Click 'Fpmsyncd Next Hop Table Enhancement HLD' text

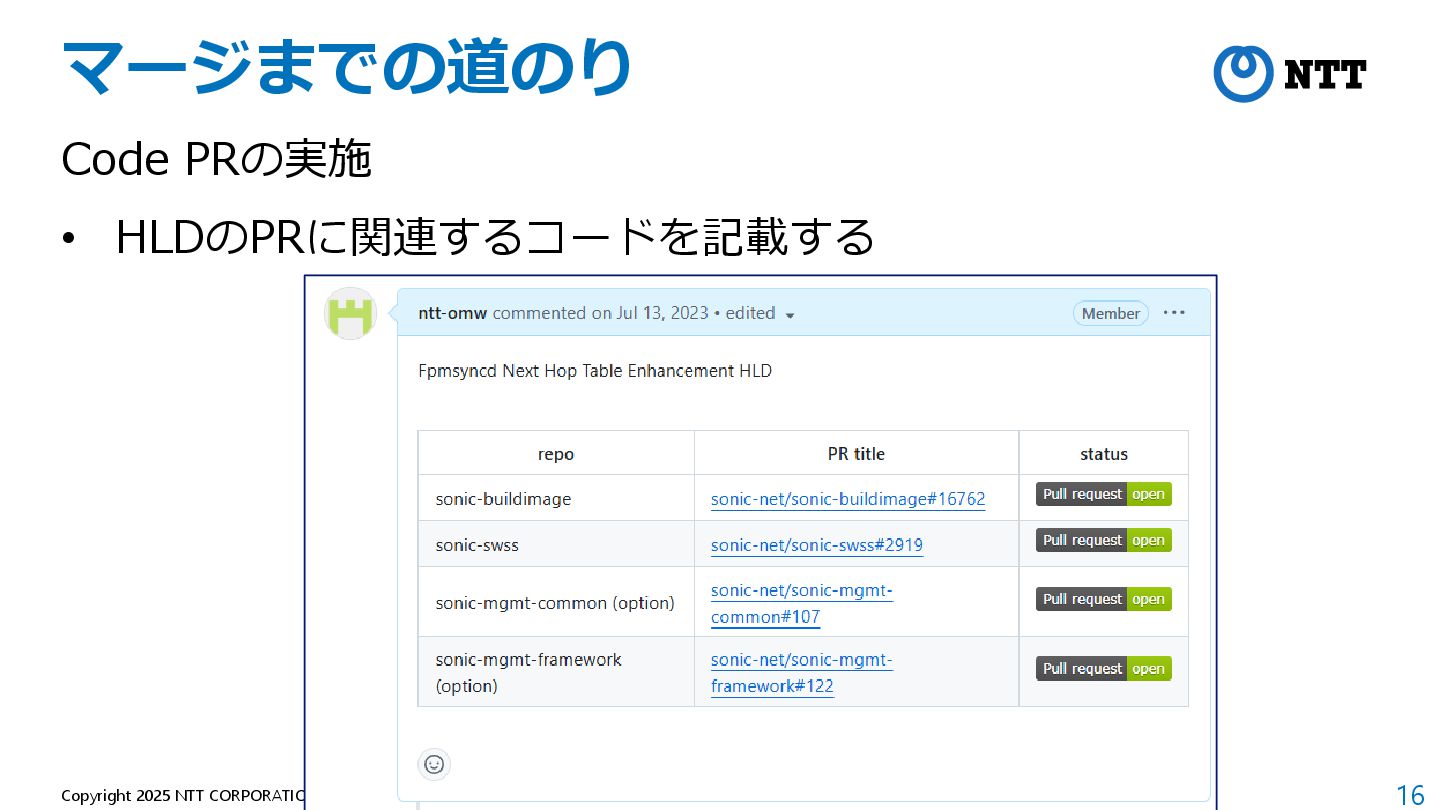coord(595,371)
